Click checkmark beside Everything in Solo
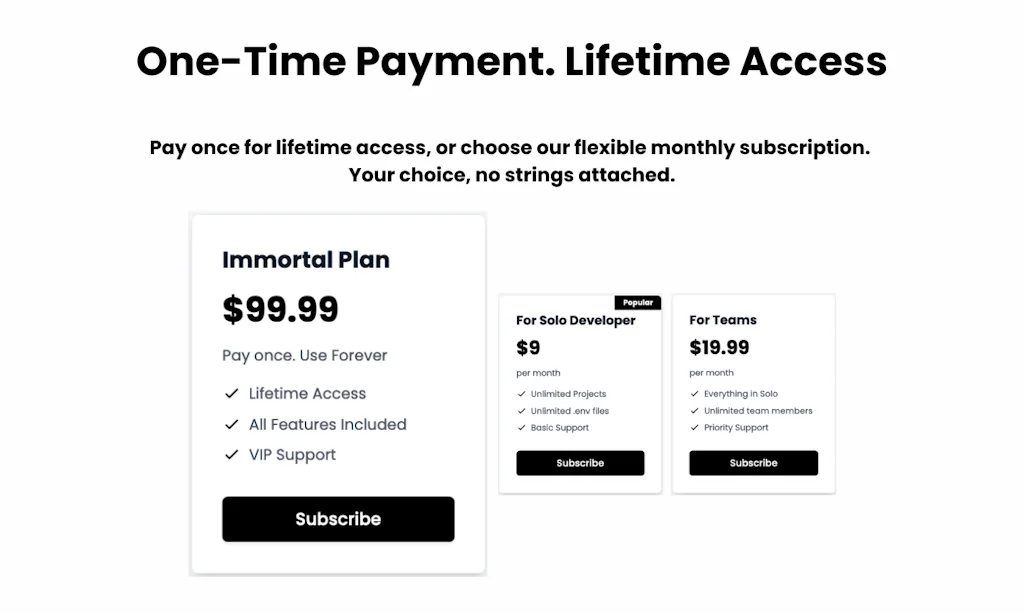 tap(694, 394)
